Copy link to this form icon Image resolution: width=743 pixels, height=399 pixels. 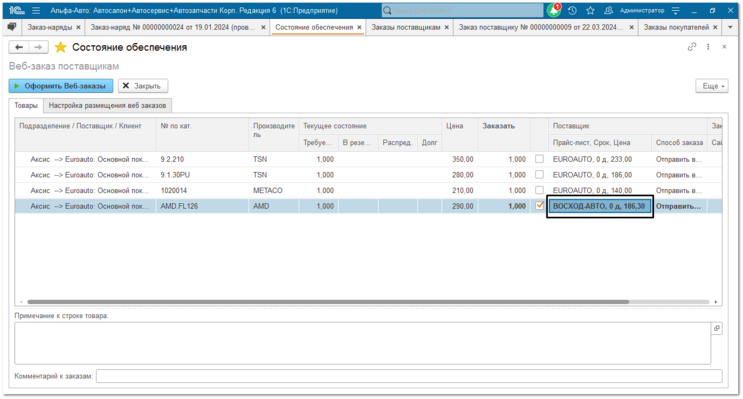(x=692, y=46)
